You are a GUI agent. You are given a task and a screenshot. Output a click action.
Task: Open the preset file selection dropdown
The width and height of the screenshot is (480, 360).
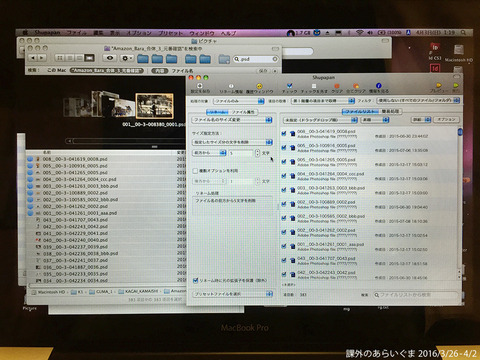(233, 294)
